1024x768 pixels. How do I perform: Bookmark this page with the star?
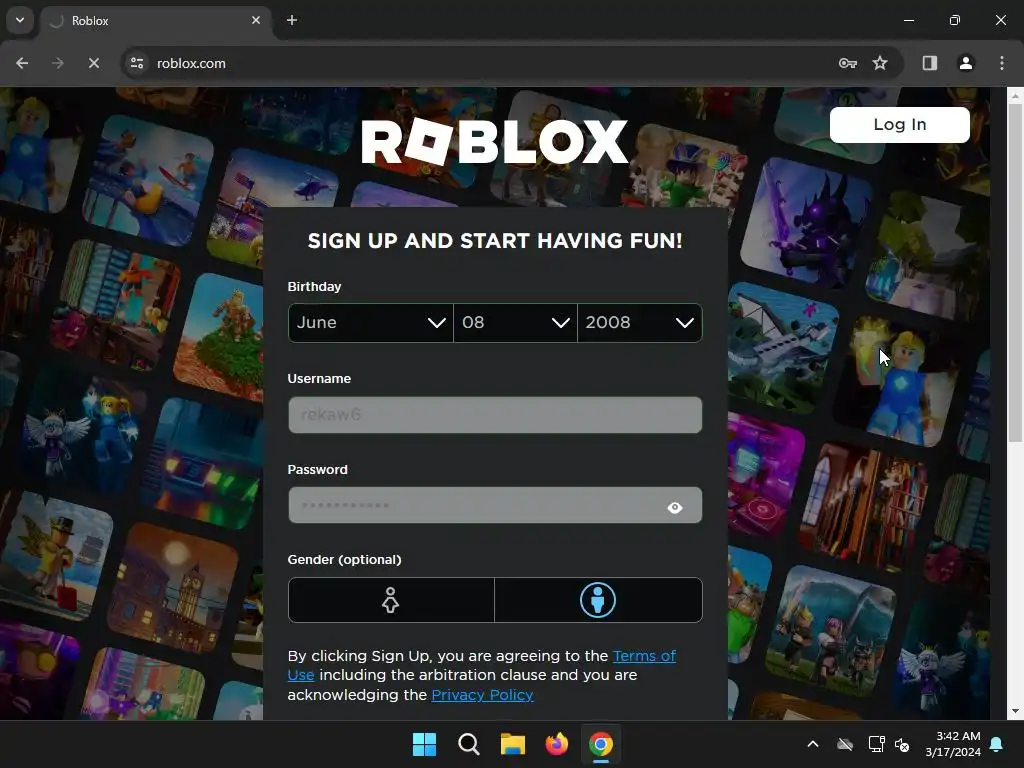[x=880, y=63]
